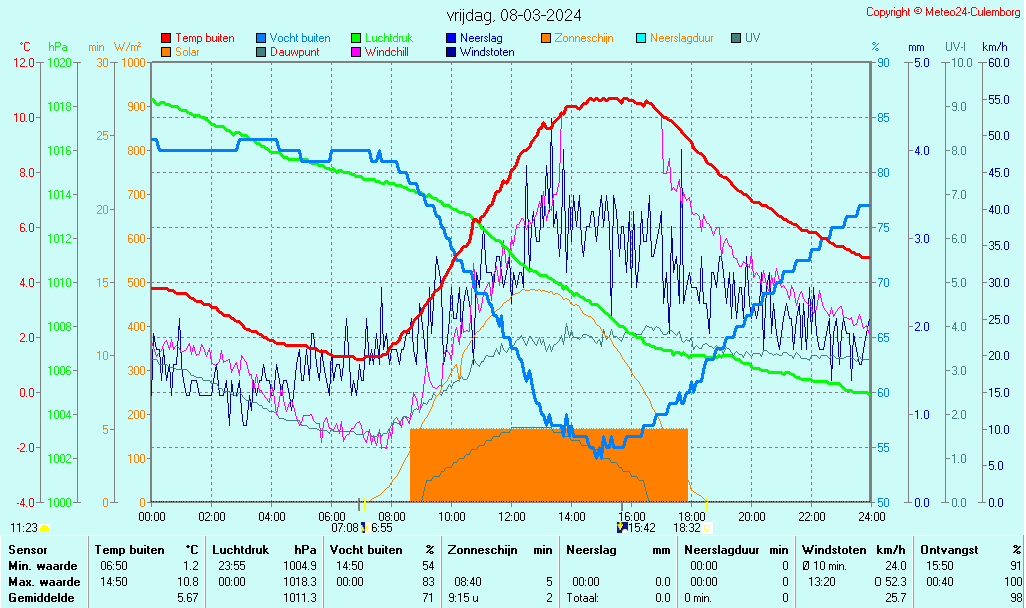Viewport: 1026px width, 608px height.
Task: Click the red Temp buiten legend swatch
Action: pyautogui.click(x=166, y=38)
